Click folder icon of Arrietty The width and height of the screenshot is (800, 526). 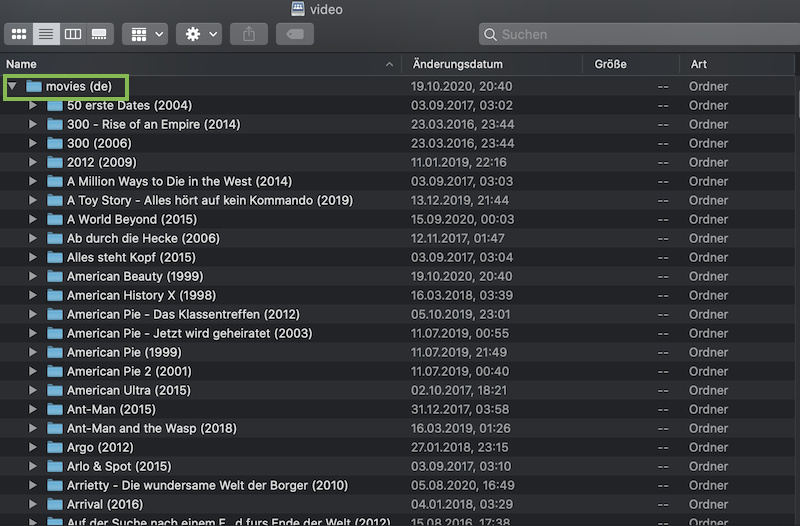coord(55,485)
